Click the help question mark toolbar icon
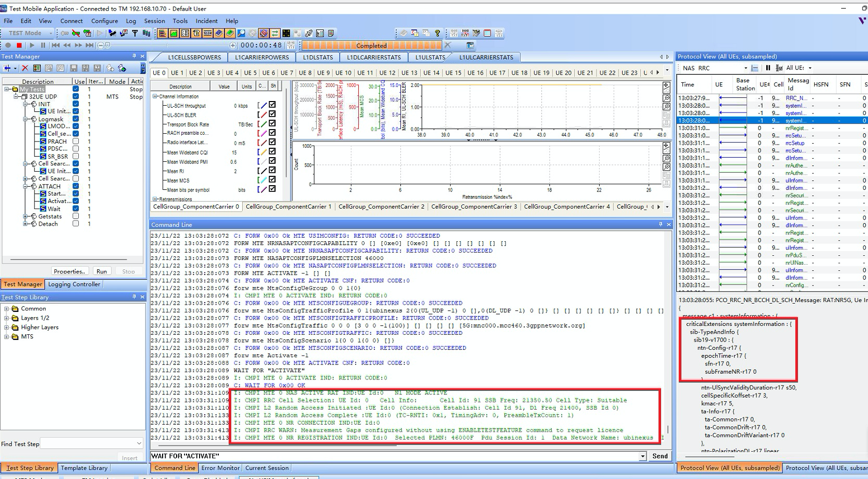This screenshot has height=479, width=868. (x=437, y=34)
